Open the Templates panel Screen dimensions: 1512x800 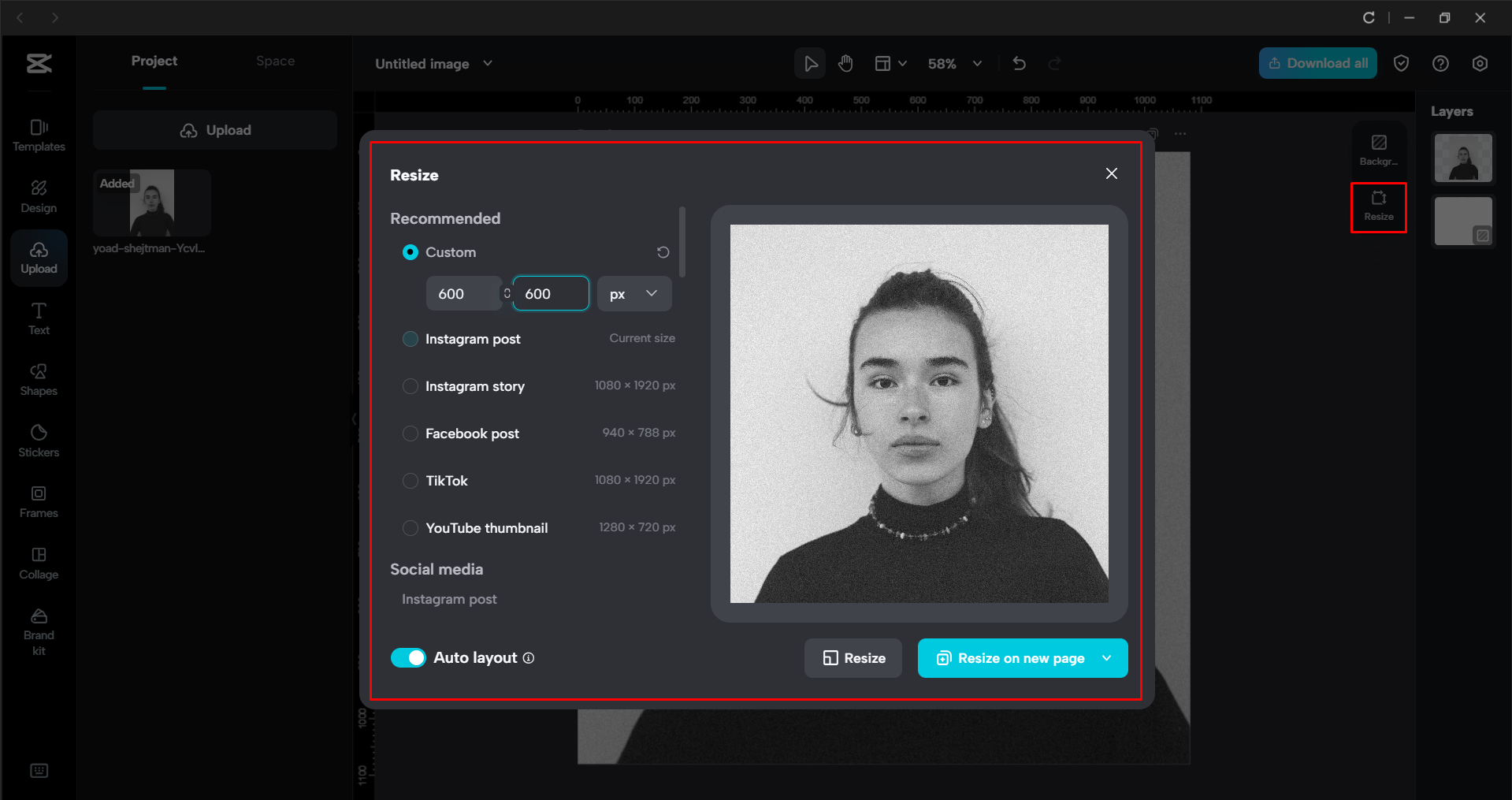[38, 134]
